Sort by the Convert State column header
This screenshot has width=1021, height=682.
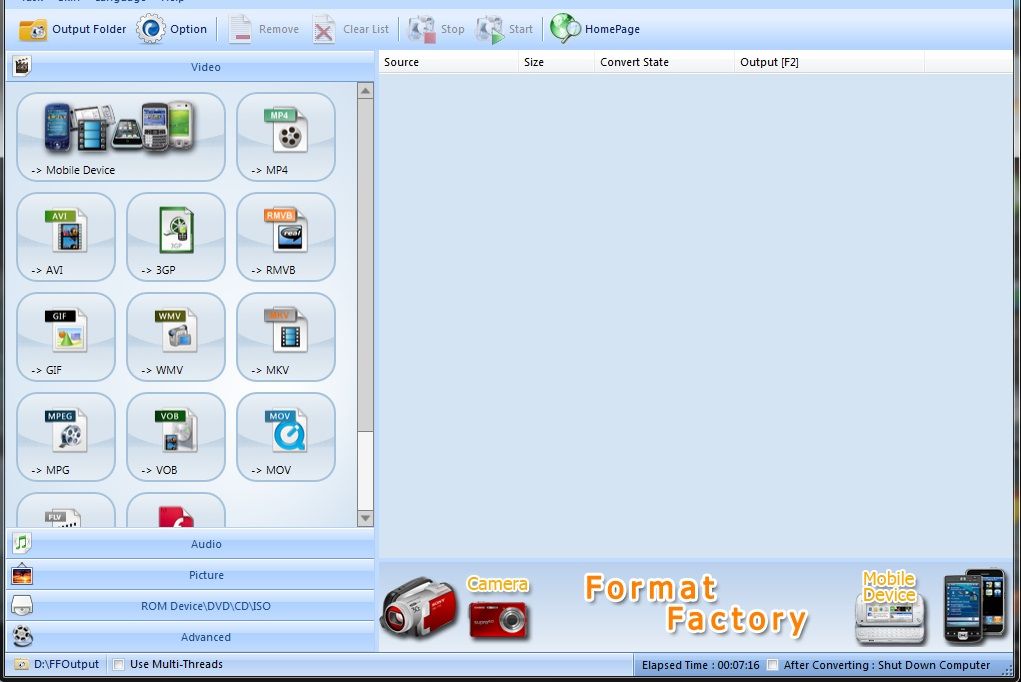pos(665,62)
